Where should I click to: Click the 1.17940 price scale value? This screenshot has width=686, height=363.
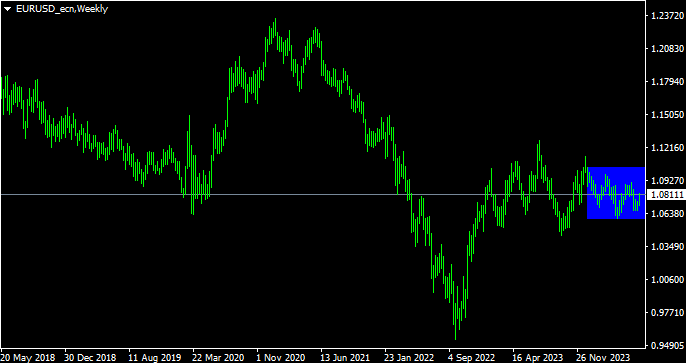tap(667, 81)
